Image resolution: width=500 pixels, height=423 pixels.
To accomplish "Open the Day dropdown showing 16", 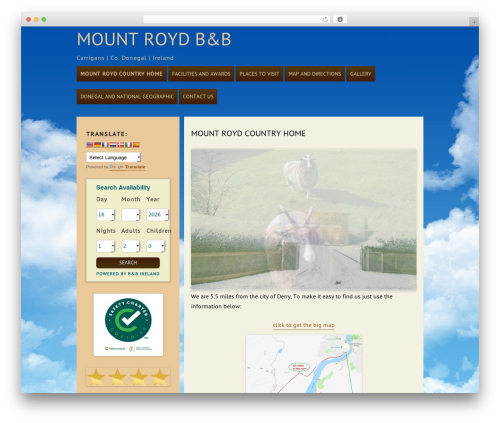I will click(105, 215).
